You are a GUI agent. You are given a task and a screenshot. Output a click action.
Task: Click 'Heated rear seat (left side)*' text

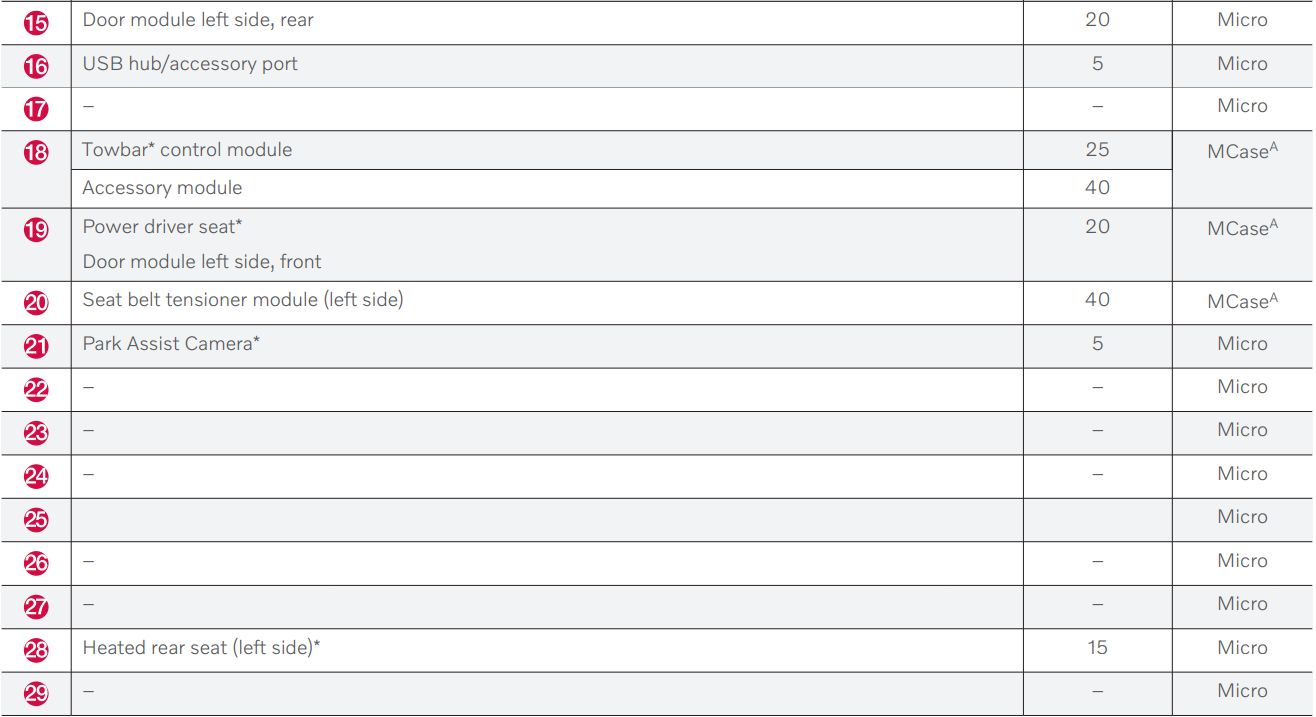(201, 647)
